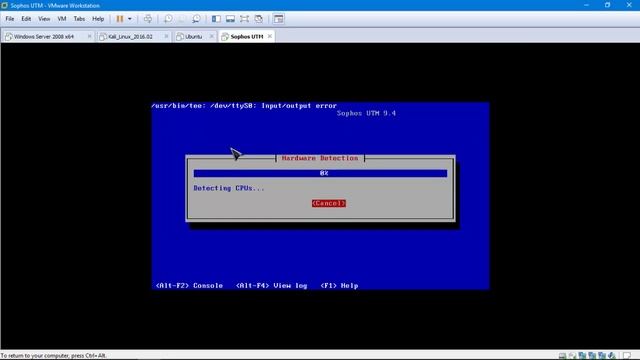Open the File menu

tap(10, 19)
